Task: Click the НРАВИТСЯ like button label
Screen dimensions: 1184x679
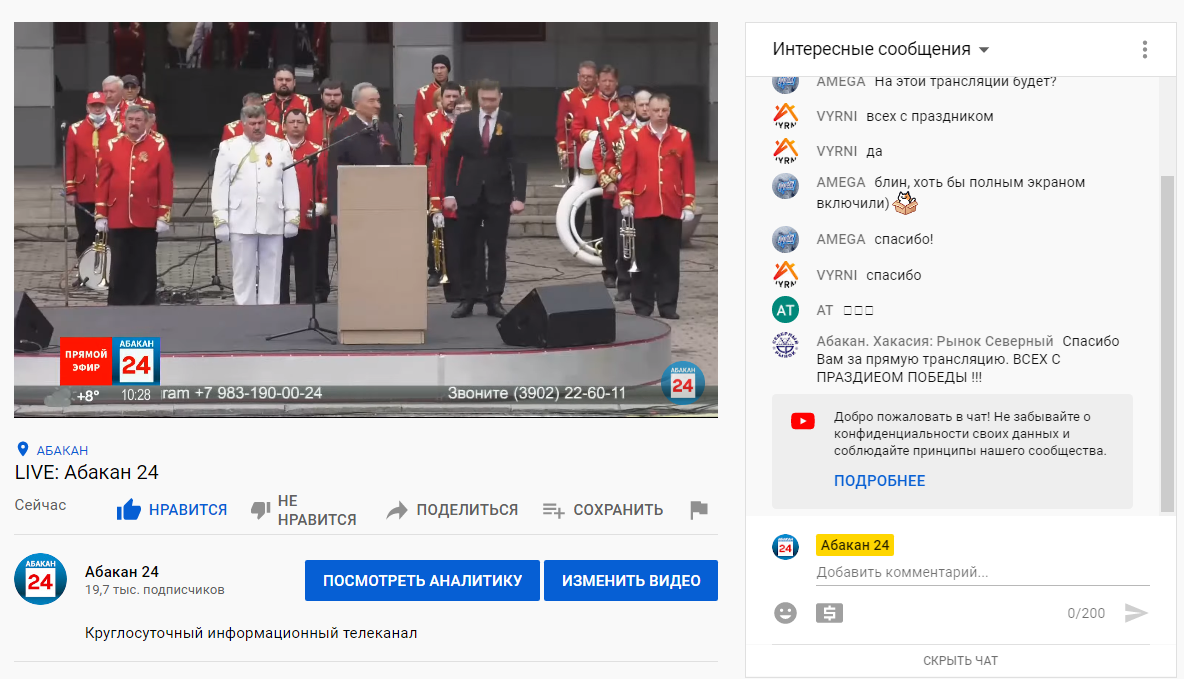Action: point(188,510)
